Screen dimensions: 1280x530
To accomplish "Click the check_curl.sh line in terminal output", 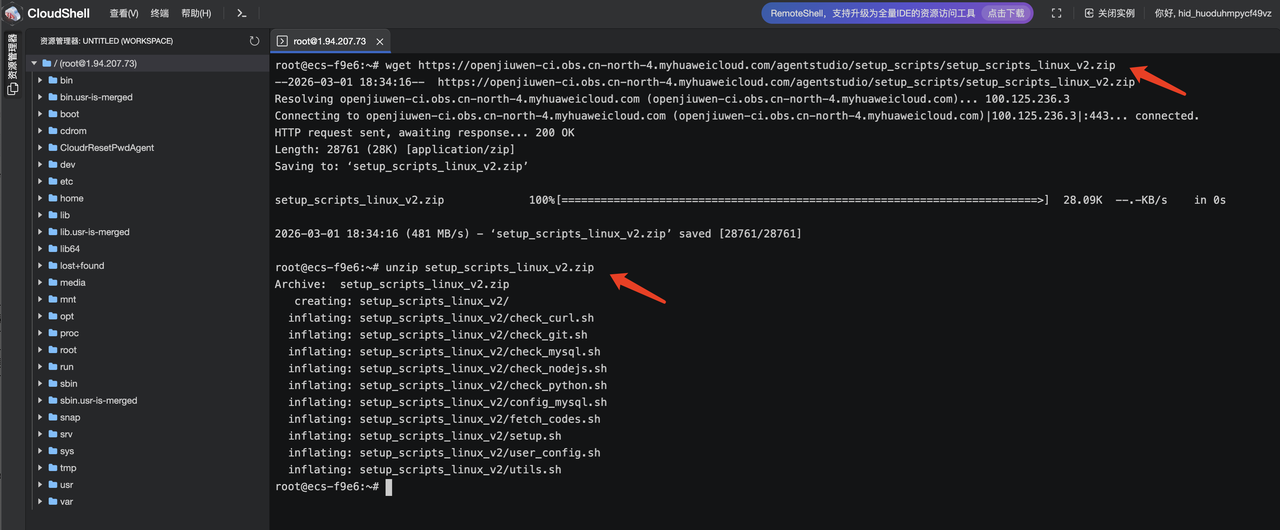I will (x=441, y=318).
